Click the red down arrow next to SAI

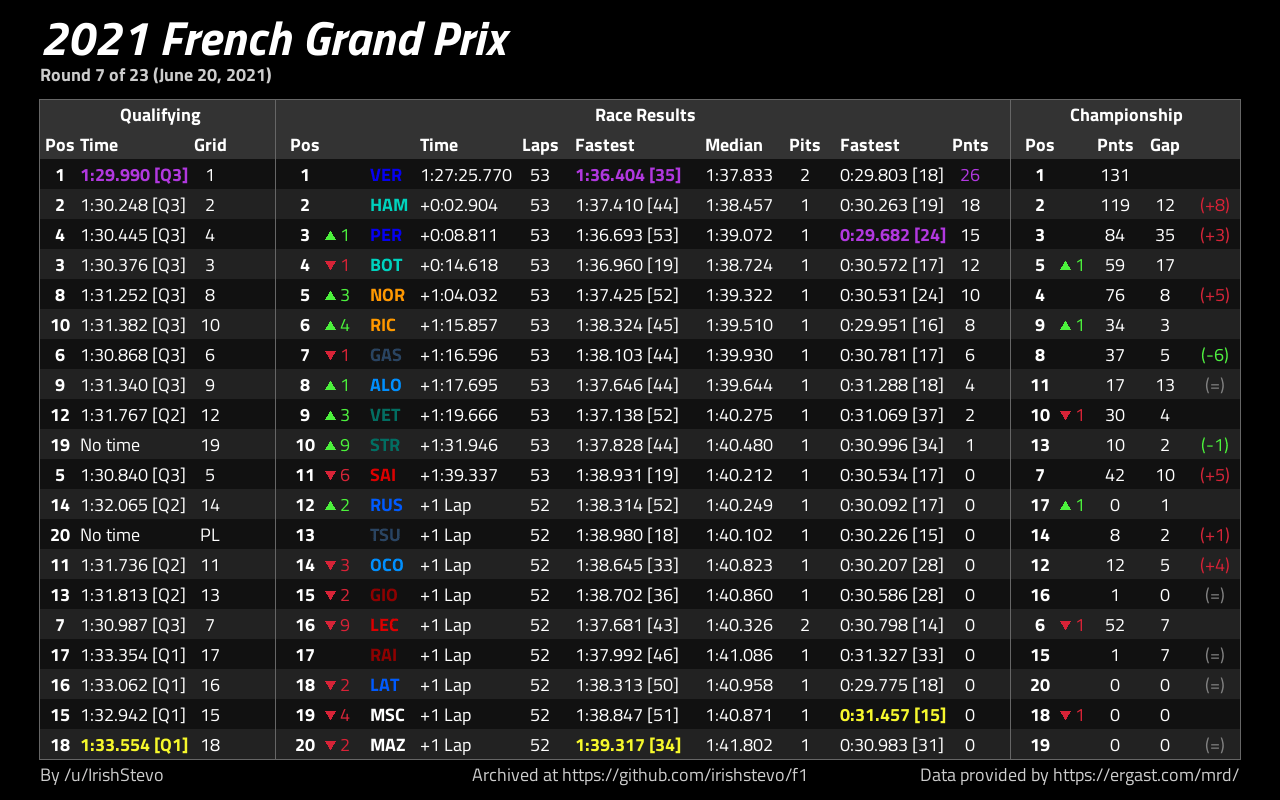(x=330, y=475)
